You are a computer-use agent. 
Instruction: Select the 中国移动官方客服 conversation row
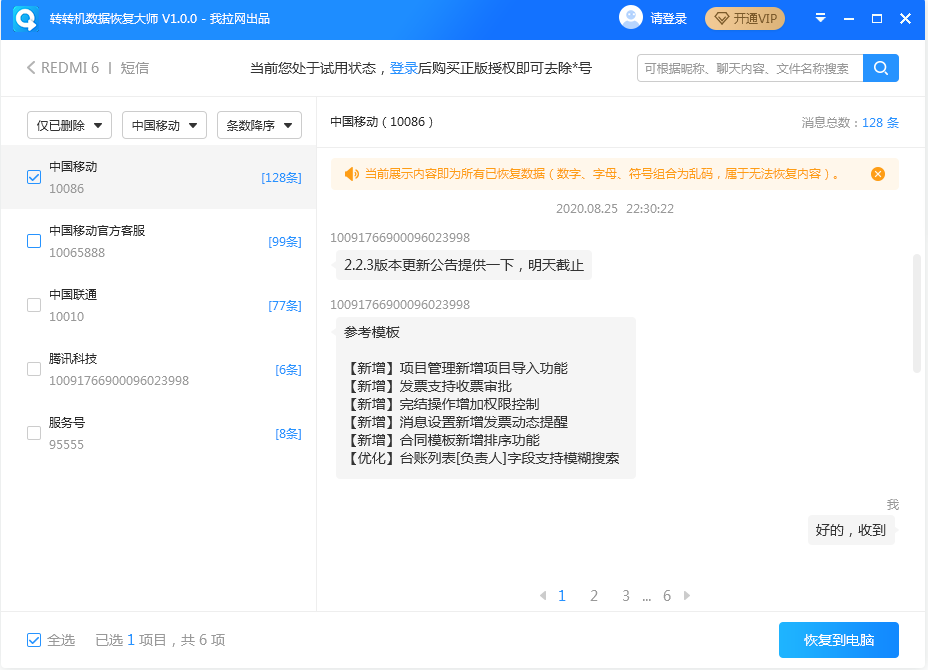click(159, 241)
